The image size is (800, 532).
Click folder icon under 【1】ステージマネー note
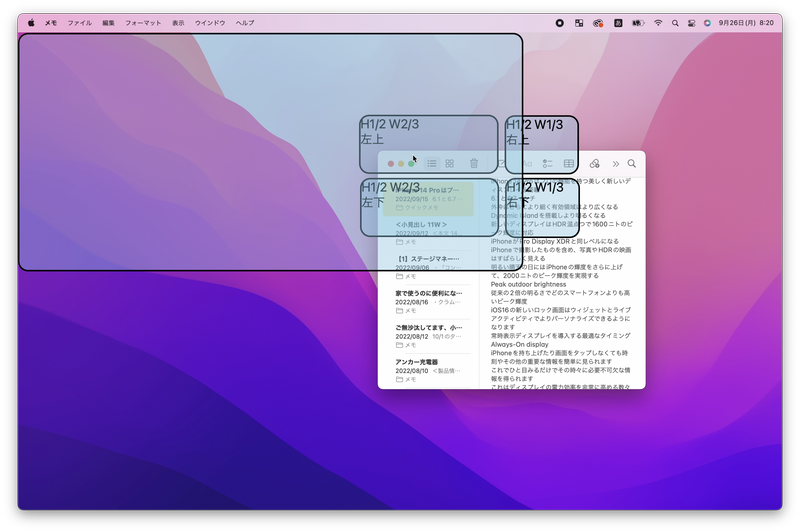tap(399, 276)
